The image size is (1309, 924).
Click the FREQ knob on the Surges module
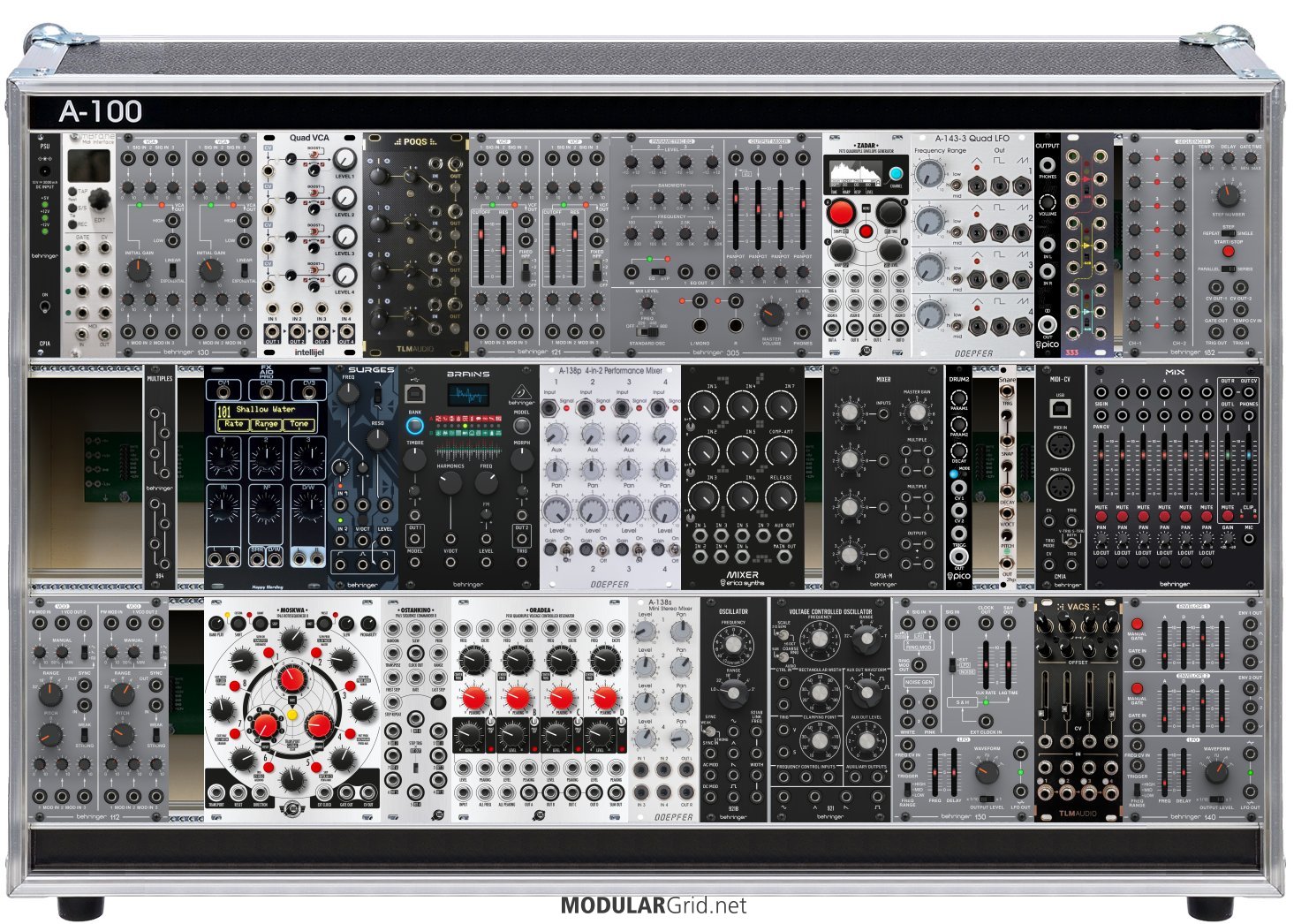[x=348, y=395]
